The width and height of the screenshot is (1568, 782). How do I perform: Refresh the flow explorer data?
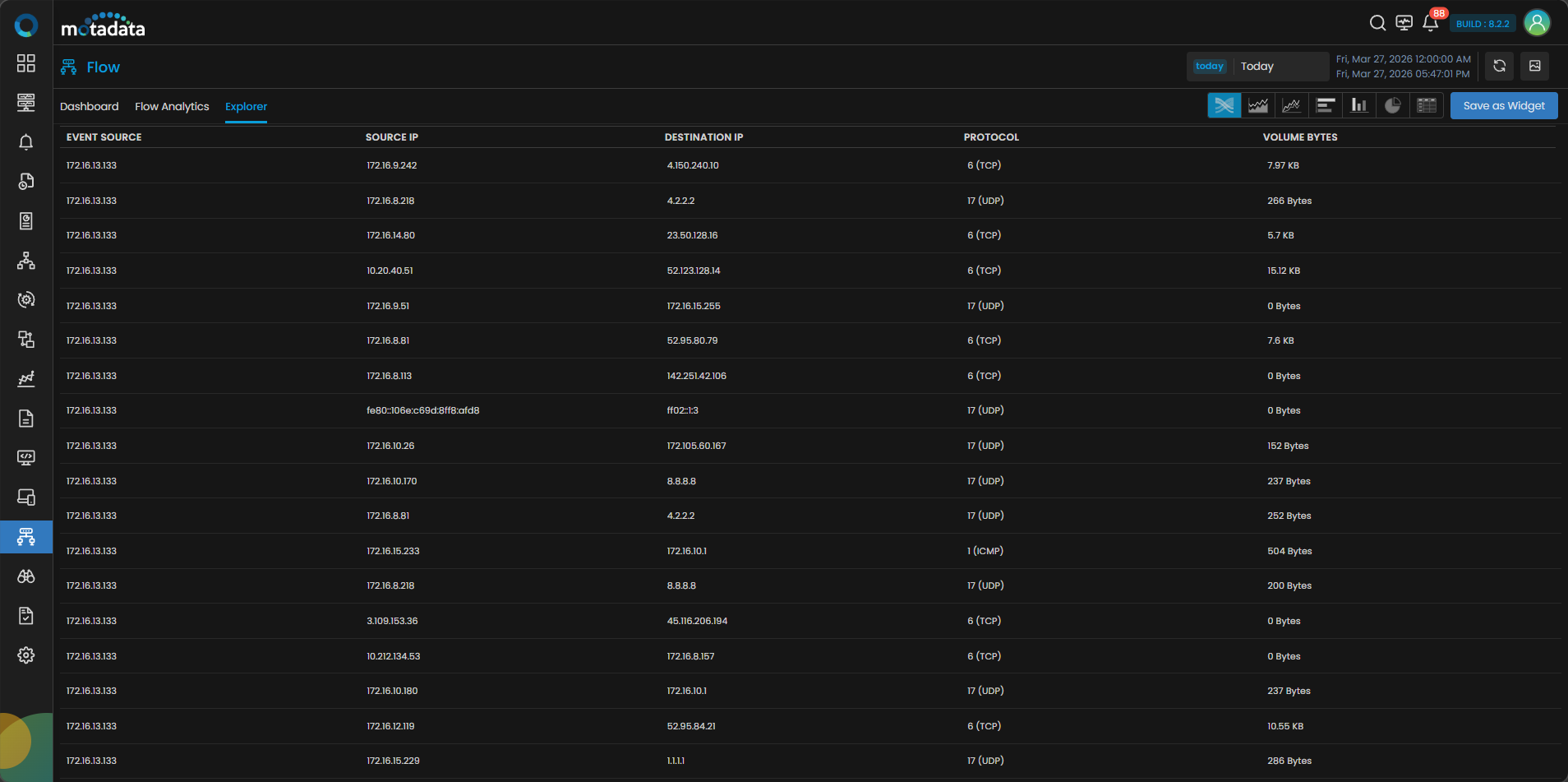tap(1499, 66)
